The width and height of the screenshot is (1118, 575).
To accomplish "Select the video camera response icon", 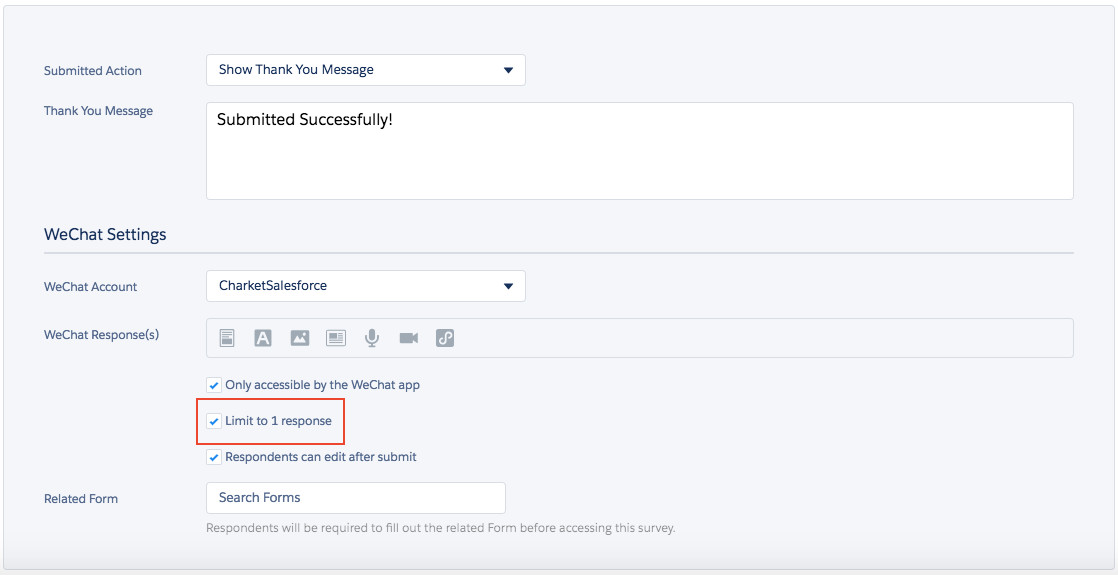I will 408,338.
